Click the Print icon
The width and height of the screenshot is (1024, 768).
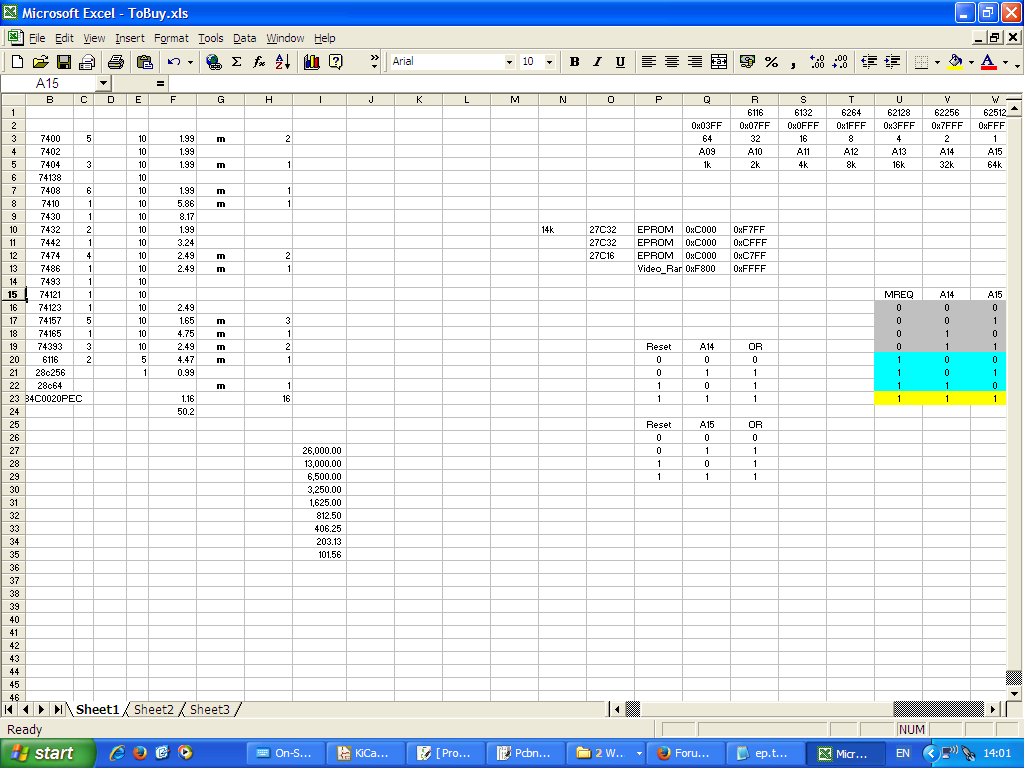click(115, 62)
